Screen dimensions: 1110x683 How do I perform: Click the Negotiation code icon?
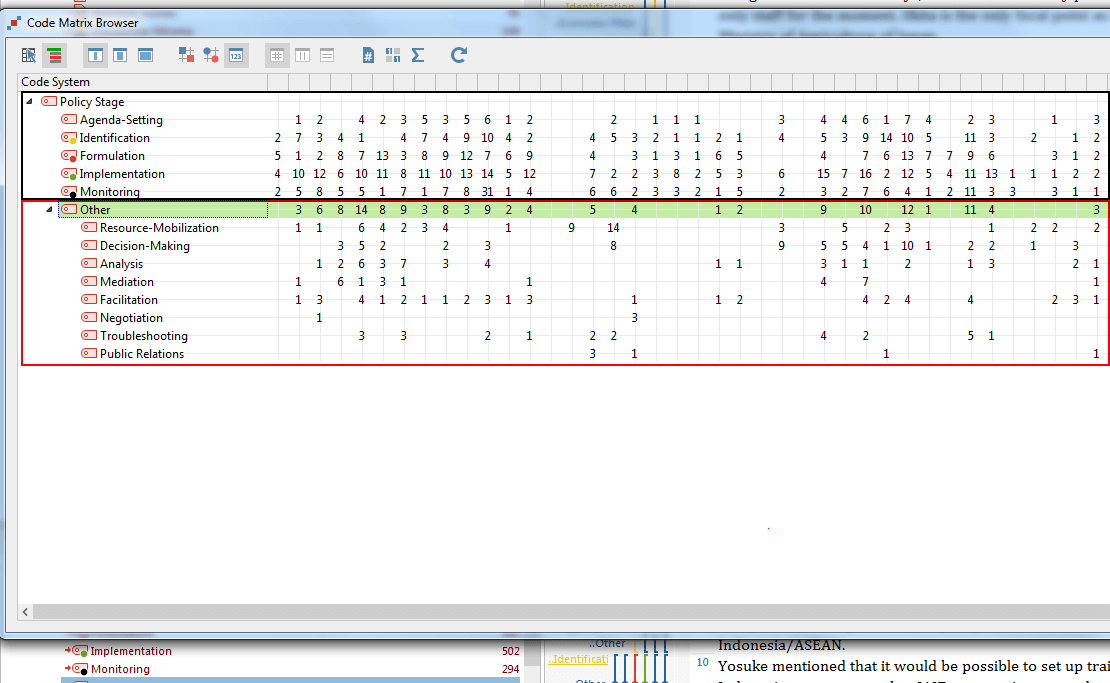click(x=88, y=317)
